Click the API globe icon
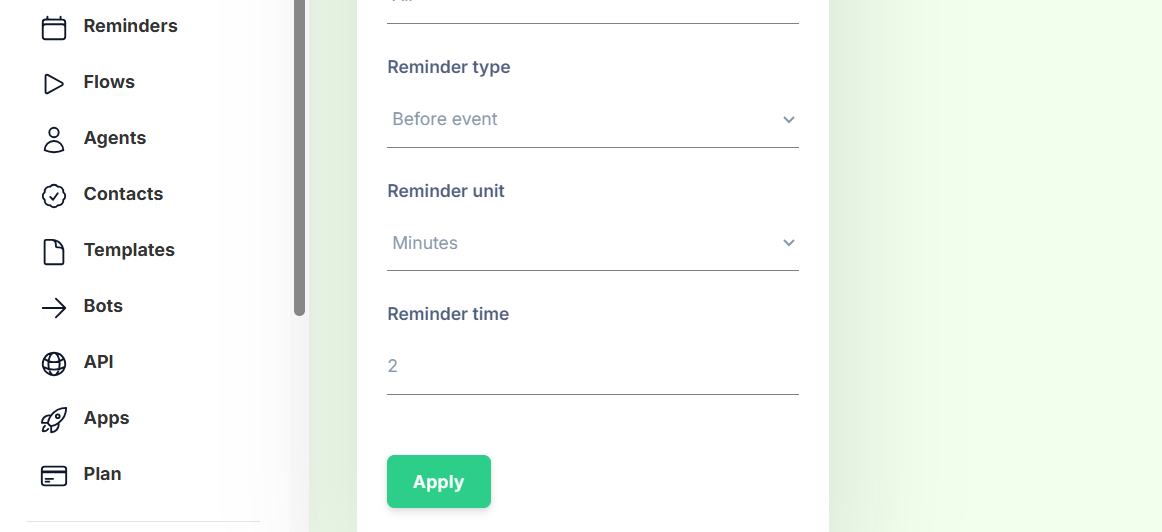The width and height of the screenshot is (1162, 532). coord(54,363)
